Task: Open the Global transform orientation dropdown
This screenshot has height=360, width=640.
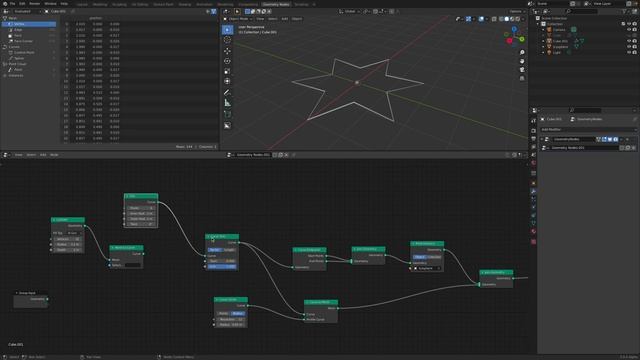Action: [x=348, y=11]
